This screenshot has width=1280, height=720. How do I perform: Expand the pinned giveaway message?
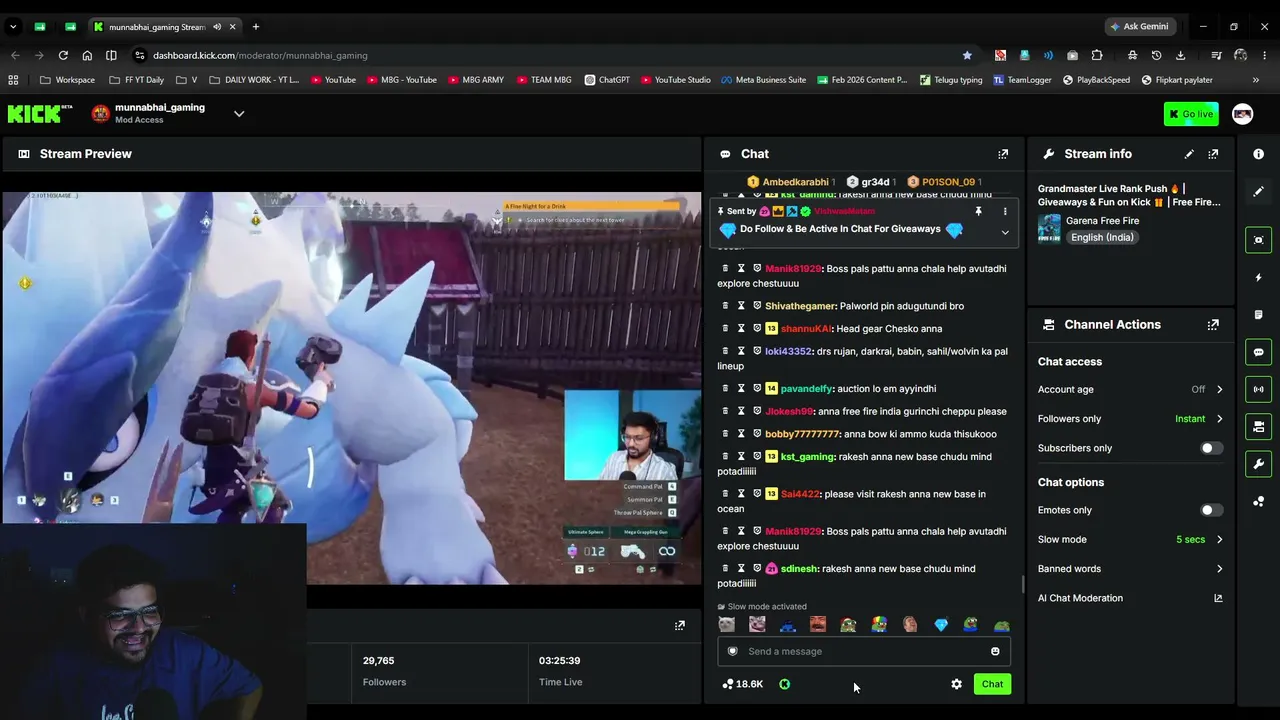(x=1005, y=233)
